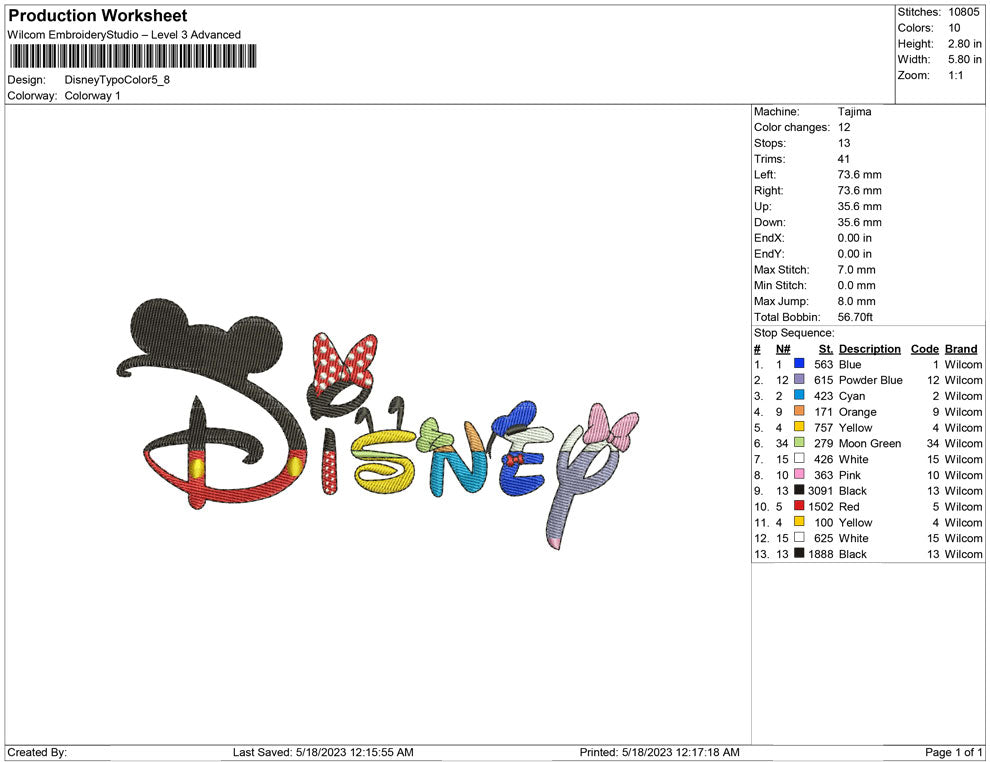Click the EndX value 0.00 in
This screenshot has width=990, height=762.
click(x=854, y=238)
